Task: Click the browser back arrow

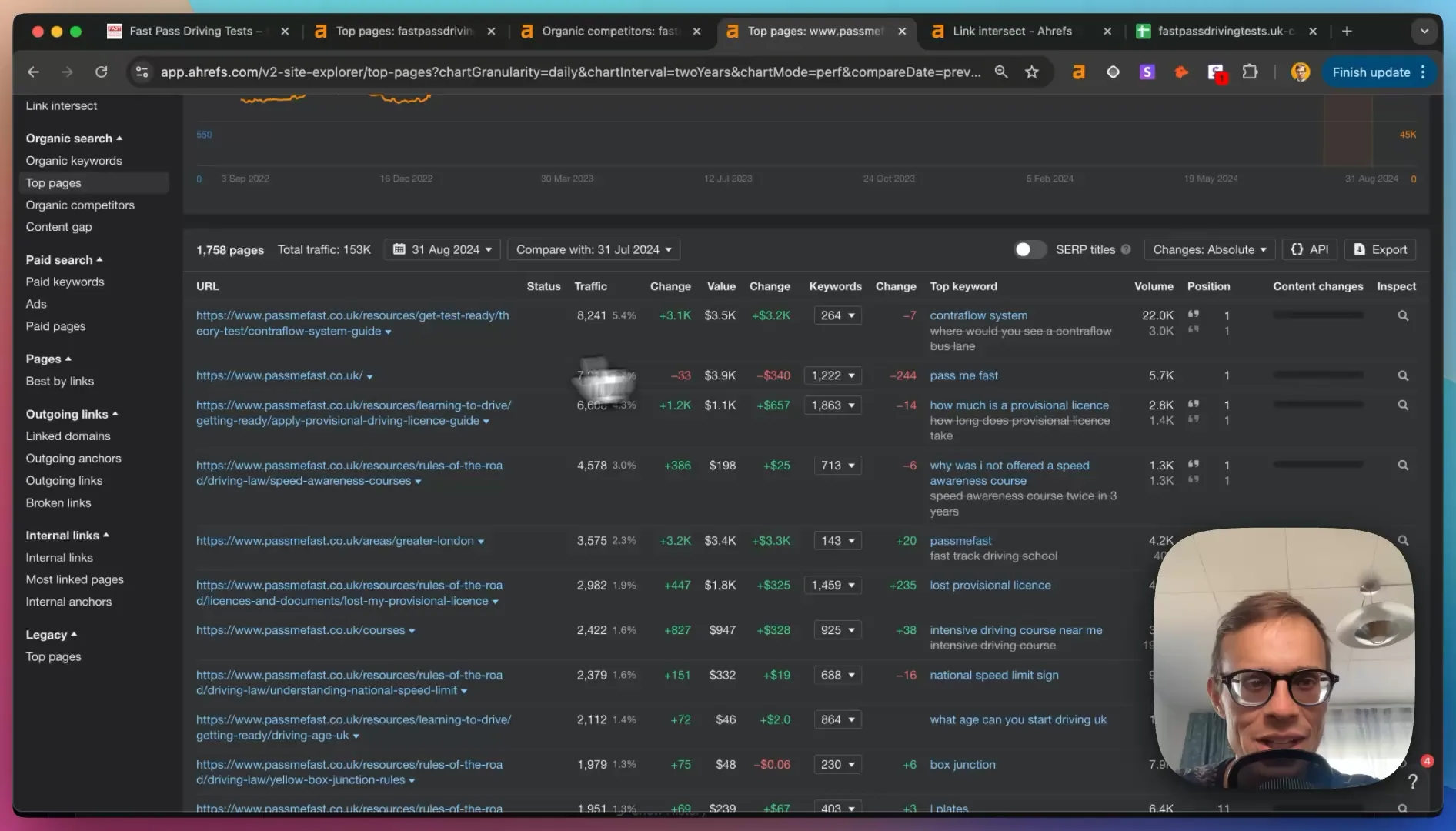Action: 33,72
